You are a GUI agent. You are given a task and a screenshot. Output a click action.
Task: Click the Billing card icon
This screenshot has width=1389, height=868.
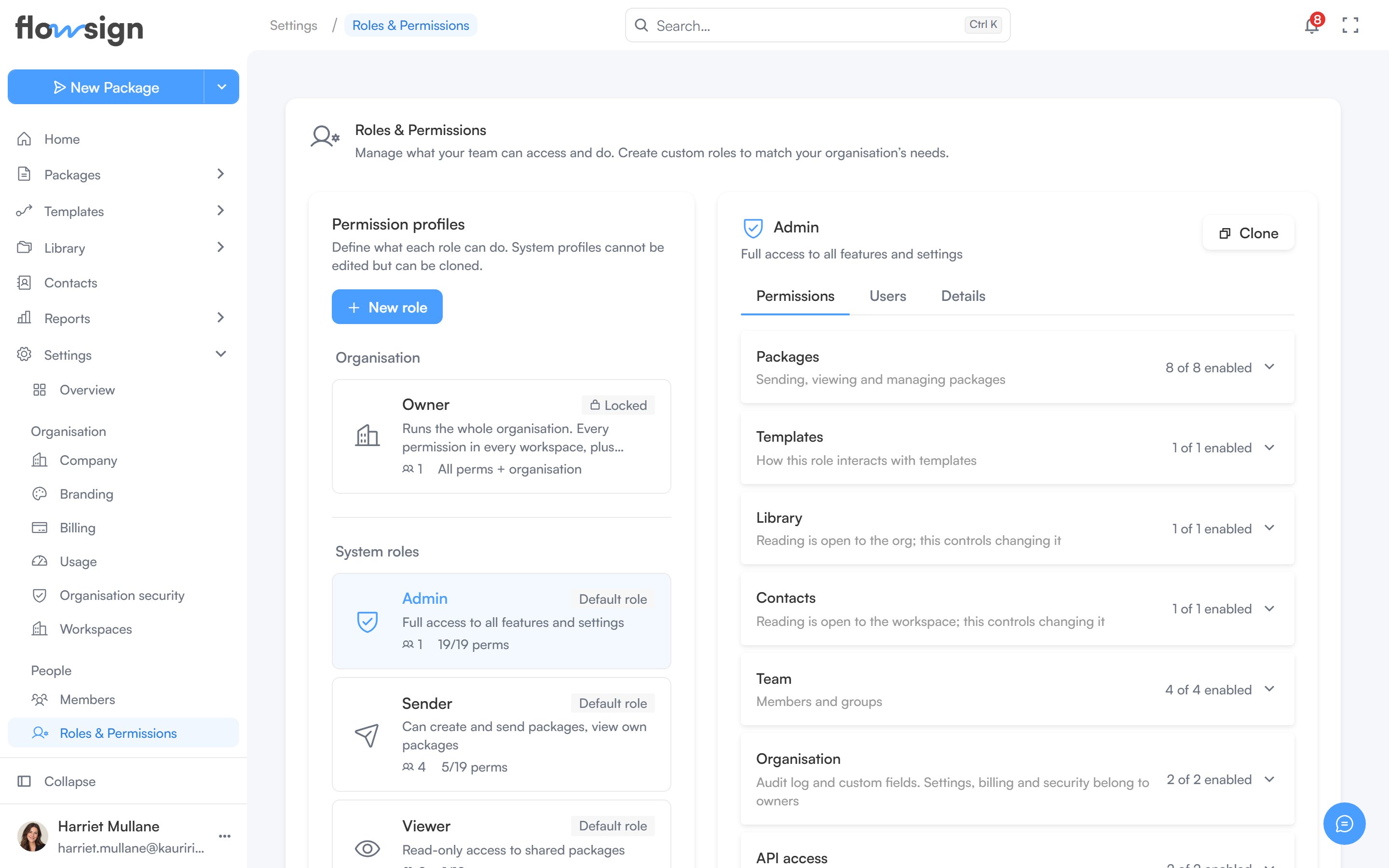[x=40, y=528]
